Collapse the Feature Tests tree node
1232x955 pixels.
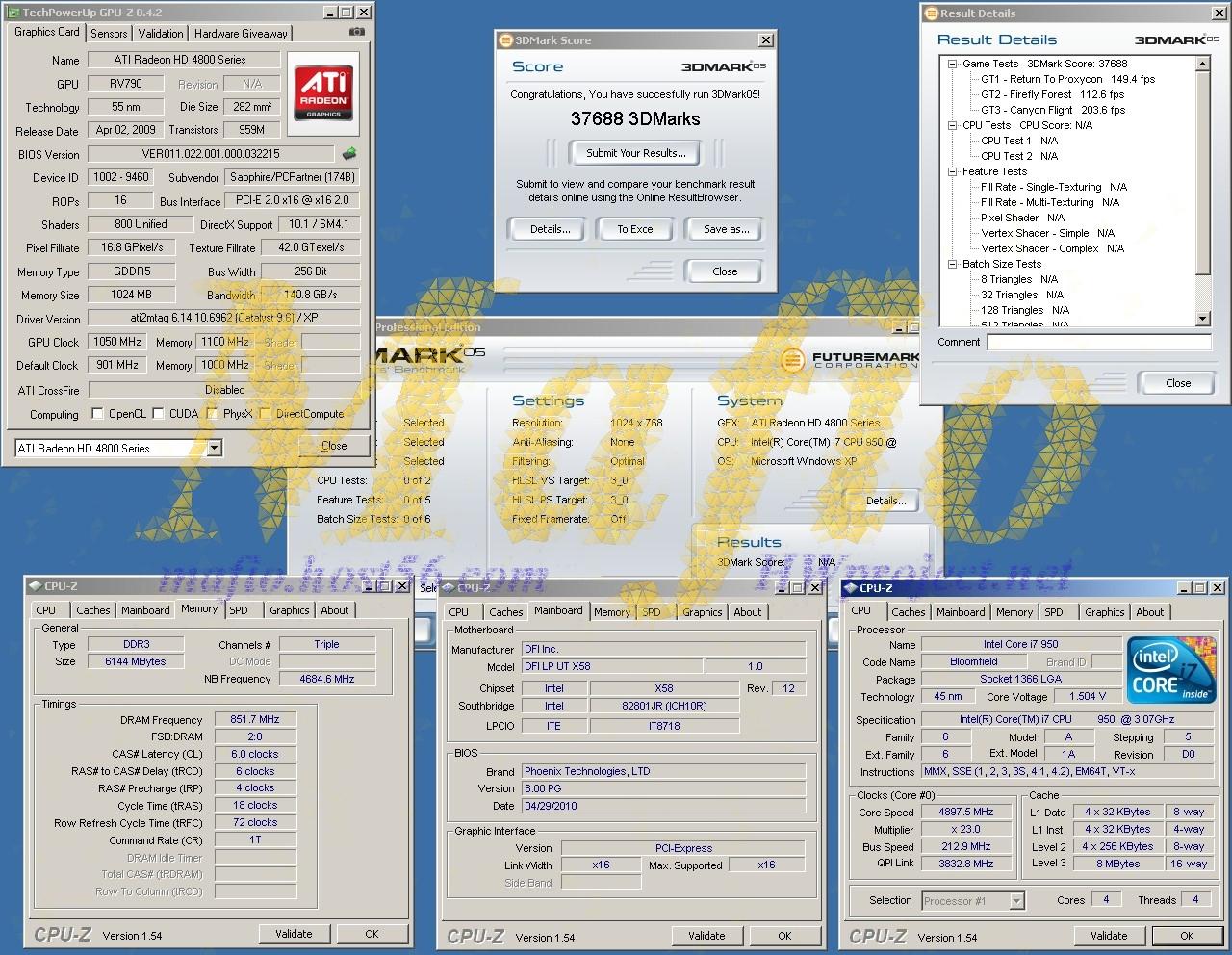[952, 171]
